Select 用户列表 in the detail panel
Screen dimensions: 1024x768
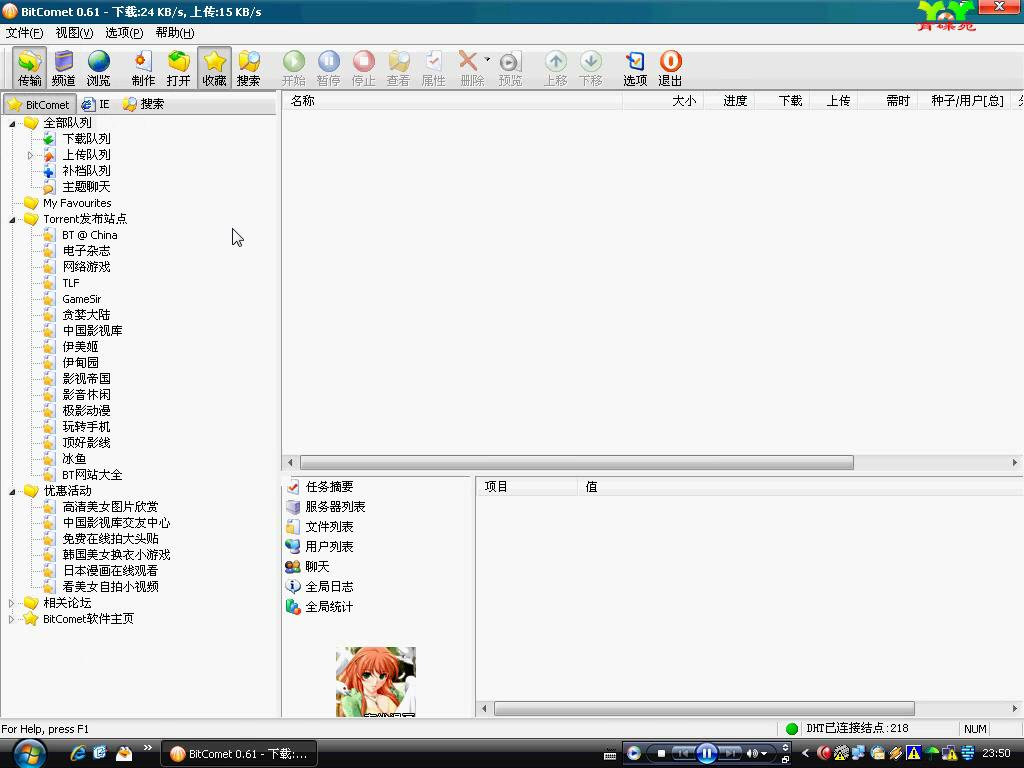point(329,547)
